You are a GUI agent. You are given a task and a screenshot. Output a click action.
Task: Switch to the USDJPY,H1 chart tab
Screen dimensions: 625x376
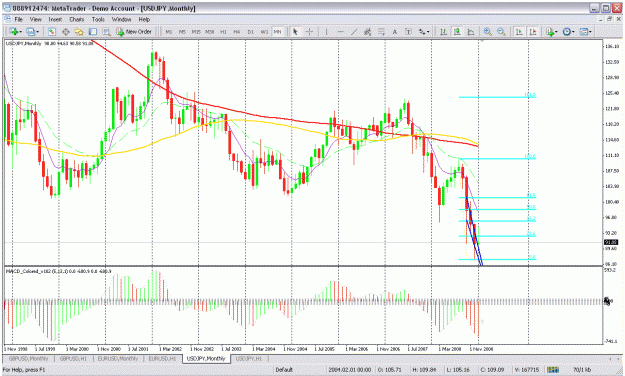tap(249, 358)
